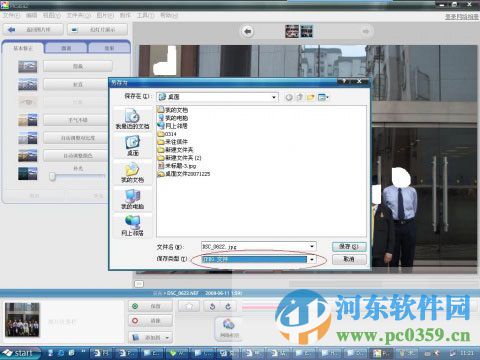The width and height of the screenshot is (480, 360).
Task: Click the rotate clockwise button
Action: [228, 306]
